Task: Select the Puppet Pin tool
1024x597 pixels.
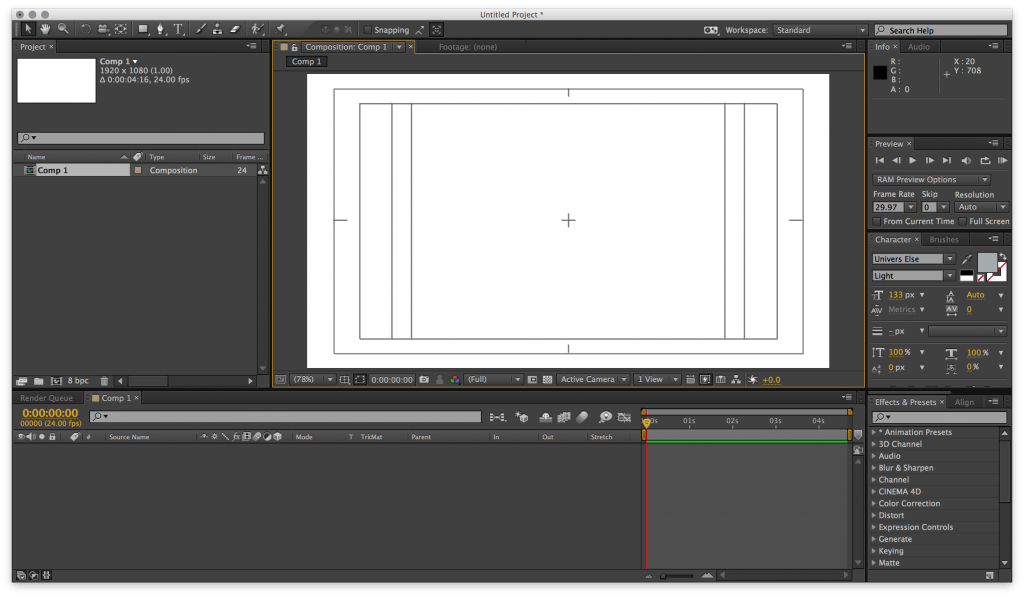Action: click(281, 29)
